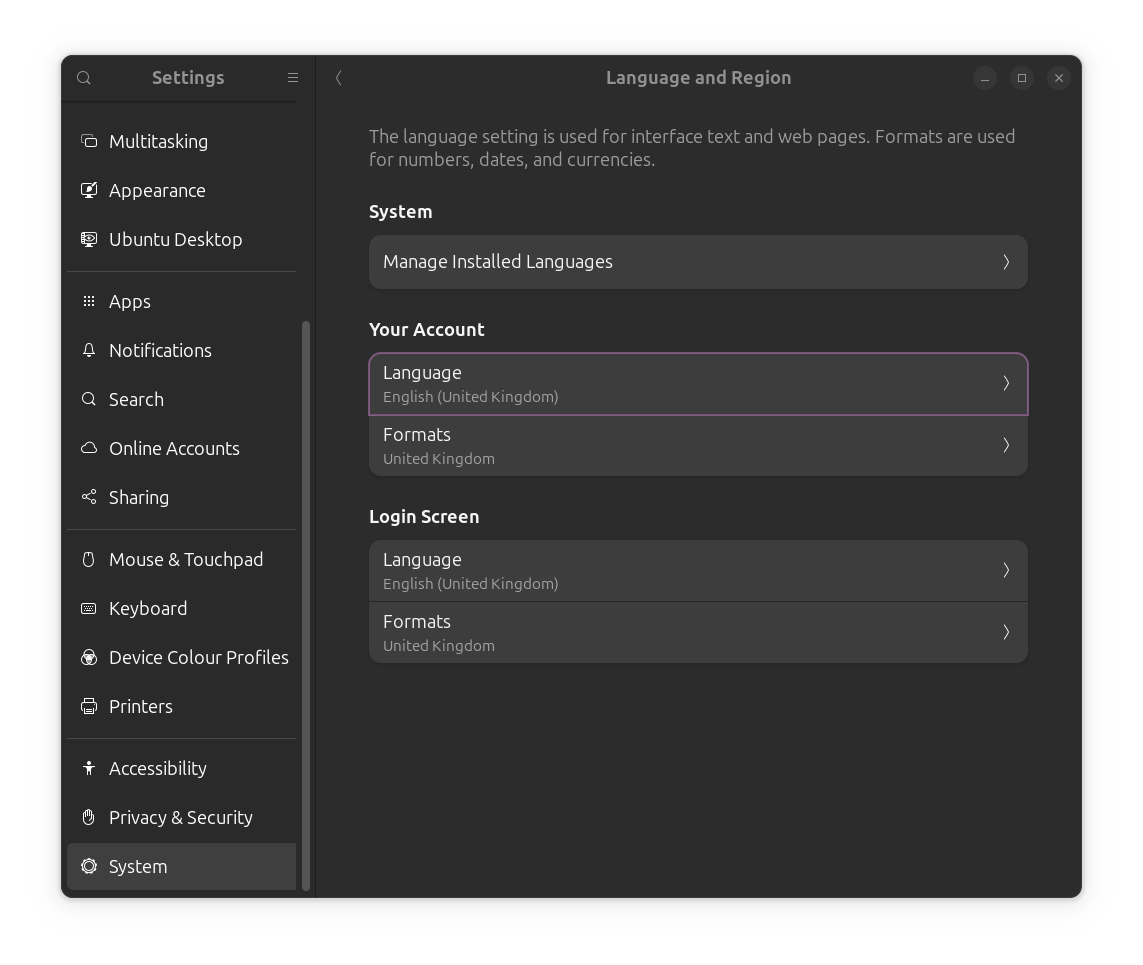Viewport: 1143px width, 965px height.
Task: Click the Printers icon in sidebar
Action: point(89,706)
